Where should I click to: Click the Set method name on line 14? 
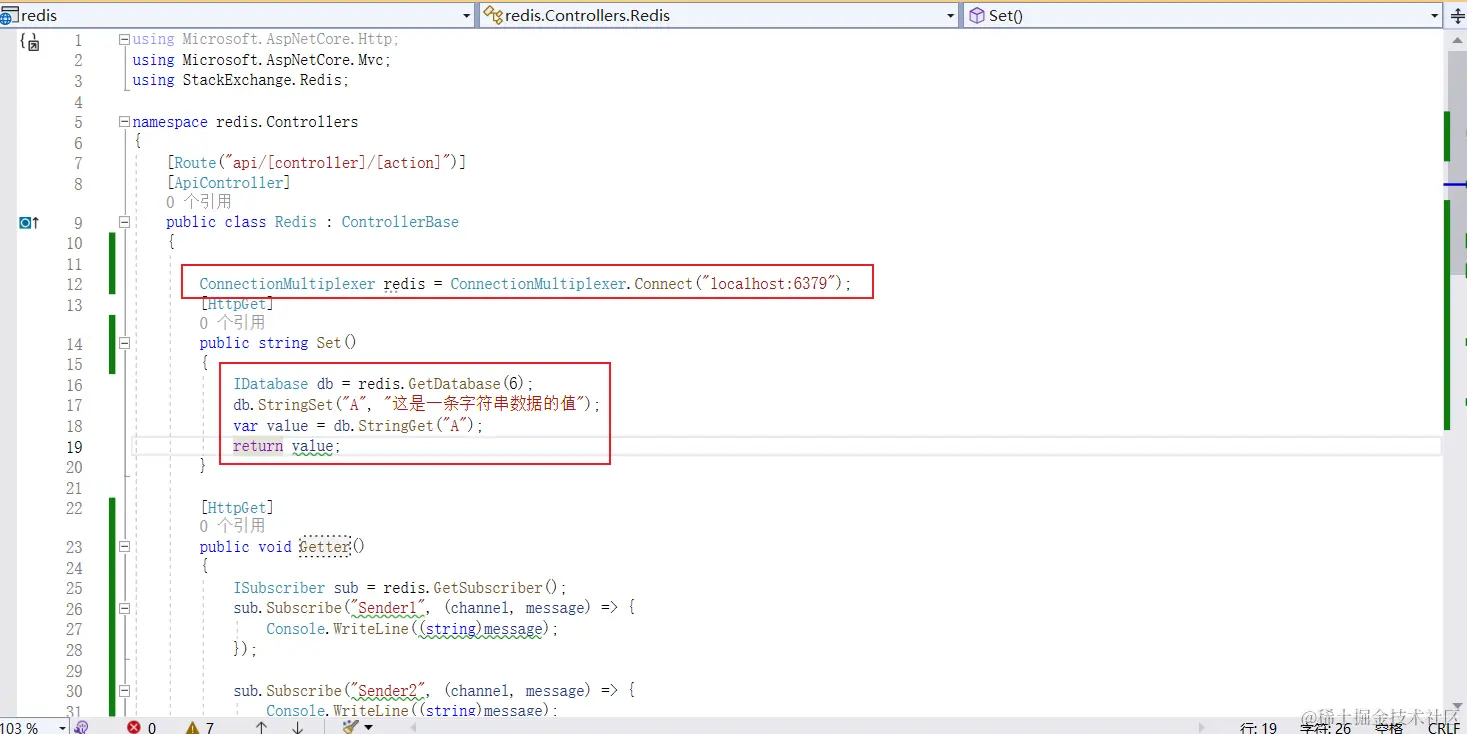(x=329, y=343)
